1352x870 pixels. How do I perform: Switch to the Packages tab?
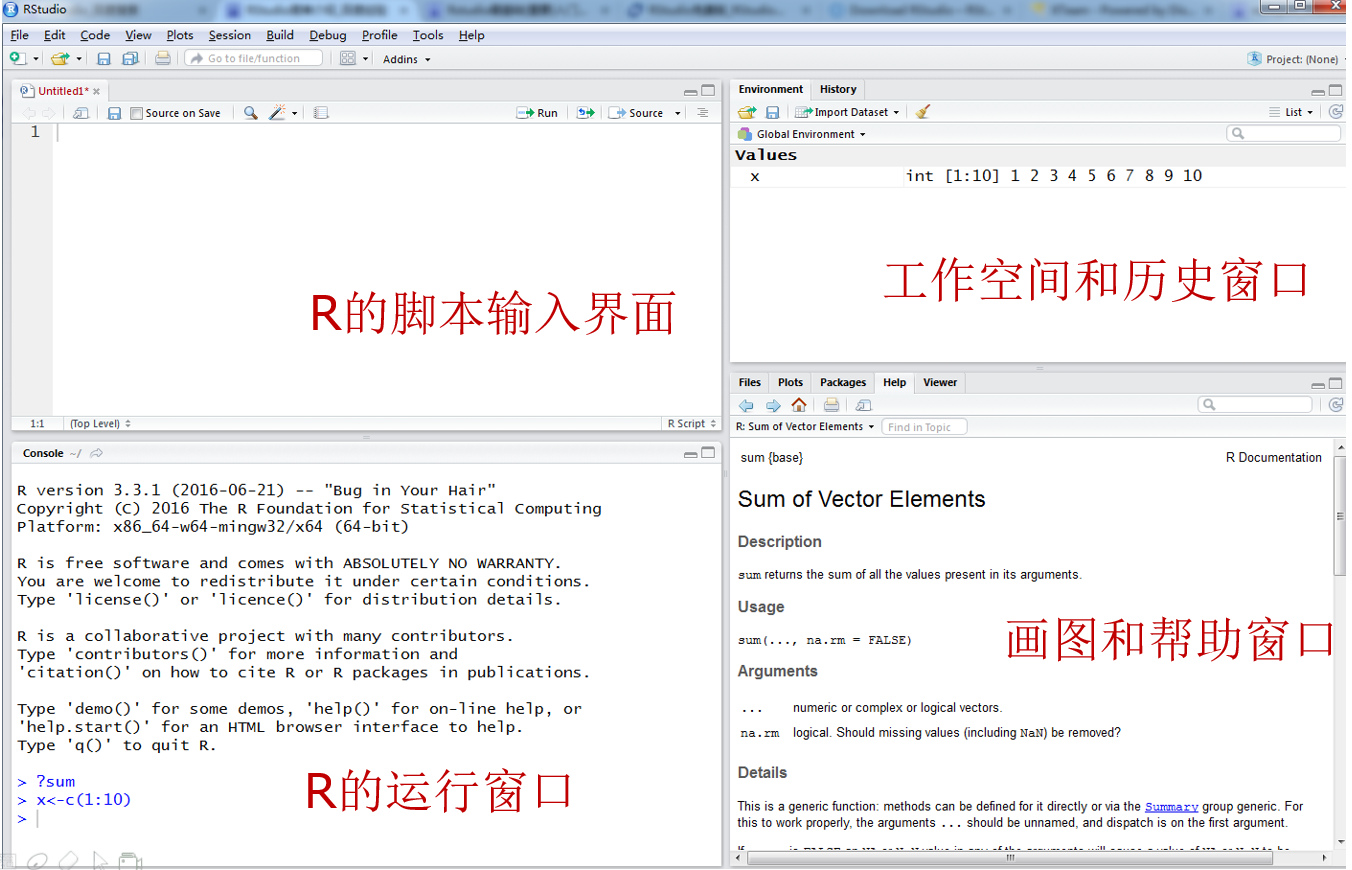coord(843,382)
